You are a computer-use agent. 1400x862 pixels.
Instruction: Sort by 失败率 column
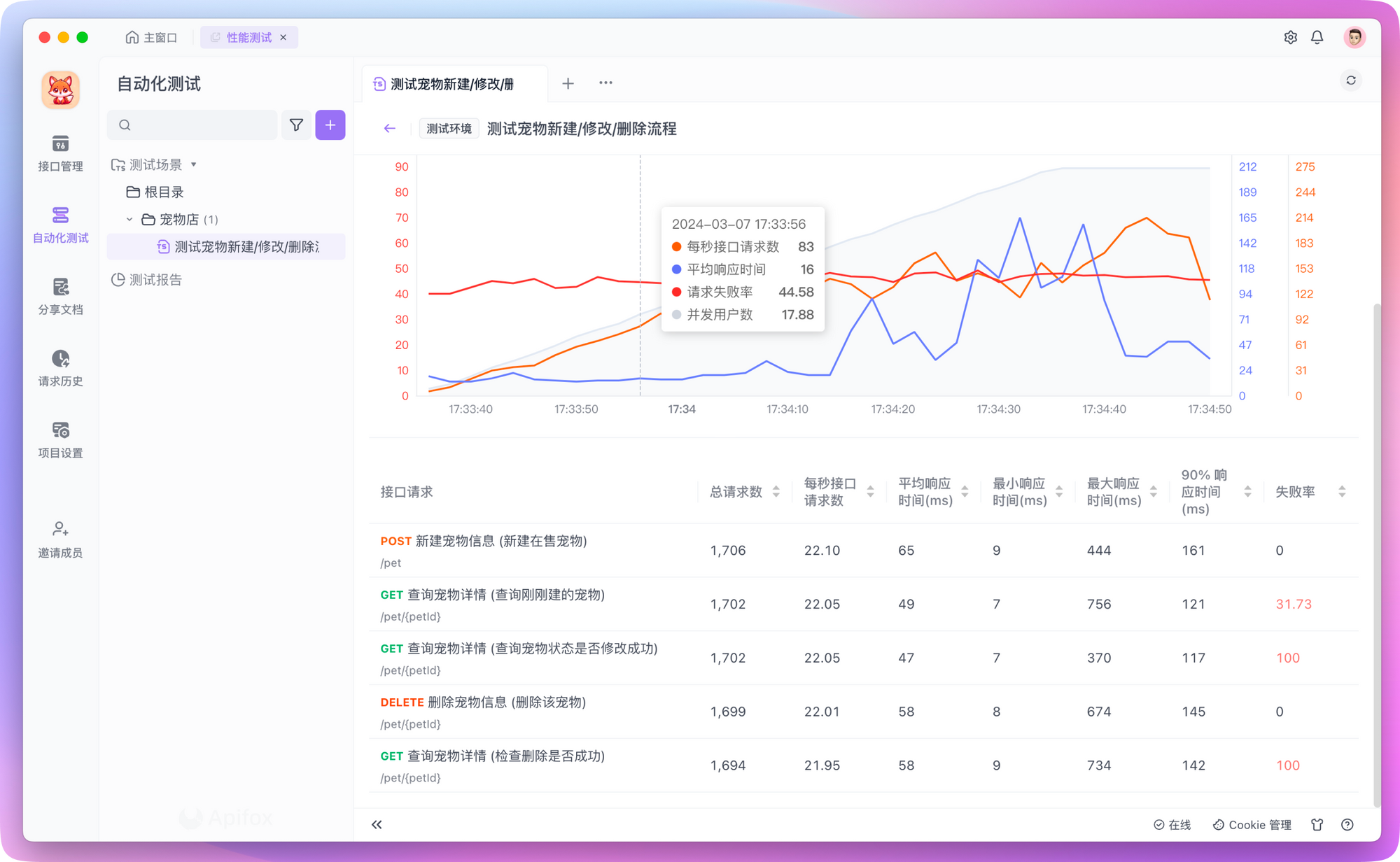(x=1342, y=492)
